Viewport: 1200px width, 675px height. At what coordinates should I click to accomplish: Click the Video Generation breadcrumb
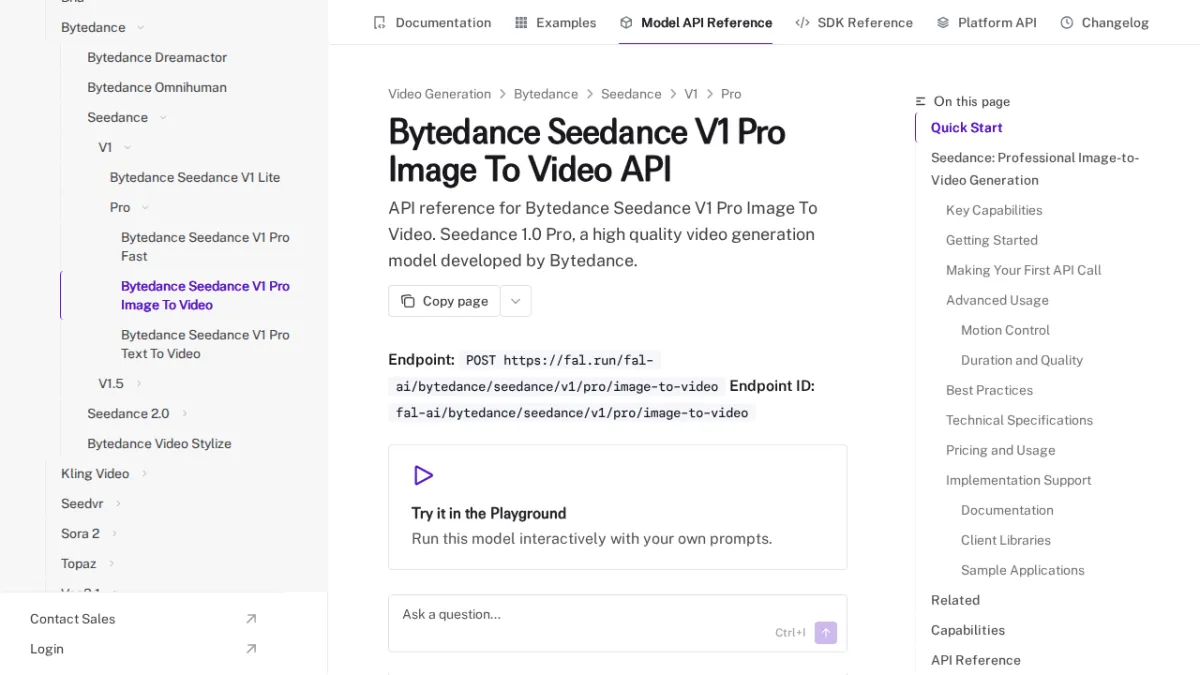[440, 94]
